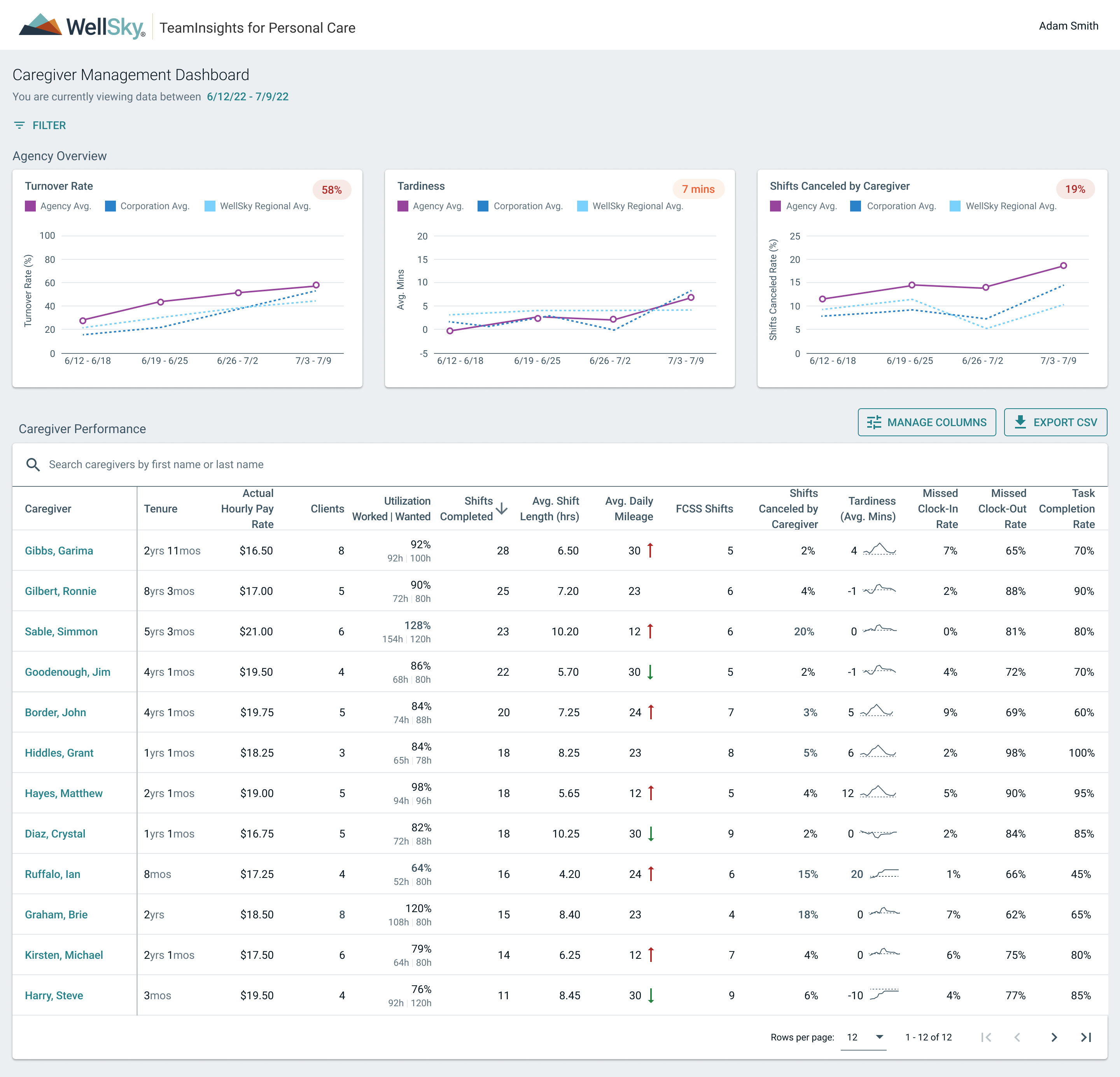
Task: Click Harry, Steve mileage down arrow
Action: click(651, 995)
